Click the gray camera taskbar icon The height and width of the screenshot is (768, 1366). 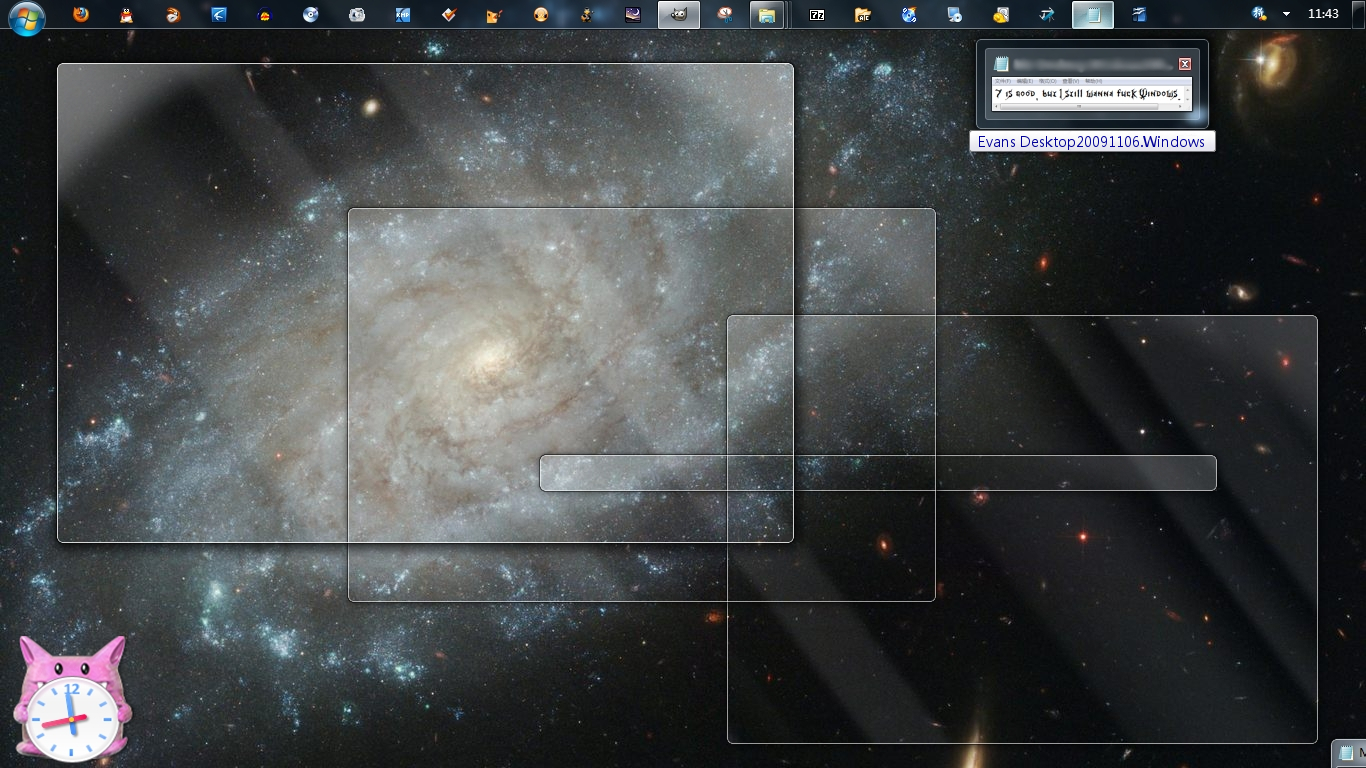(357, 15)
